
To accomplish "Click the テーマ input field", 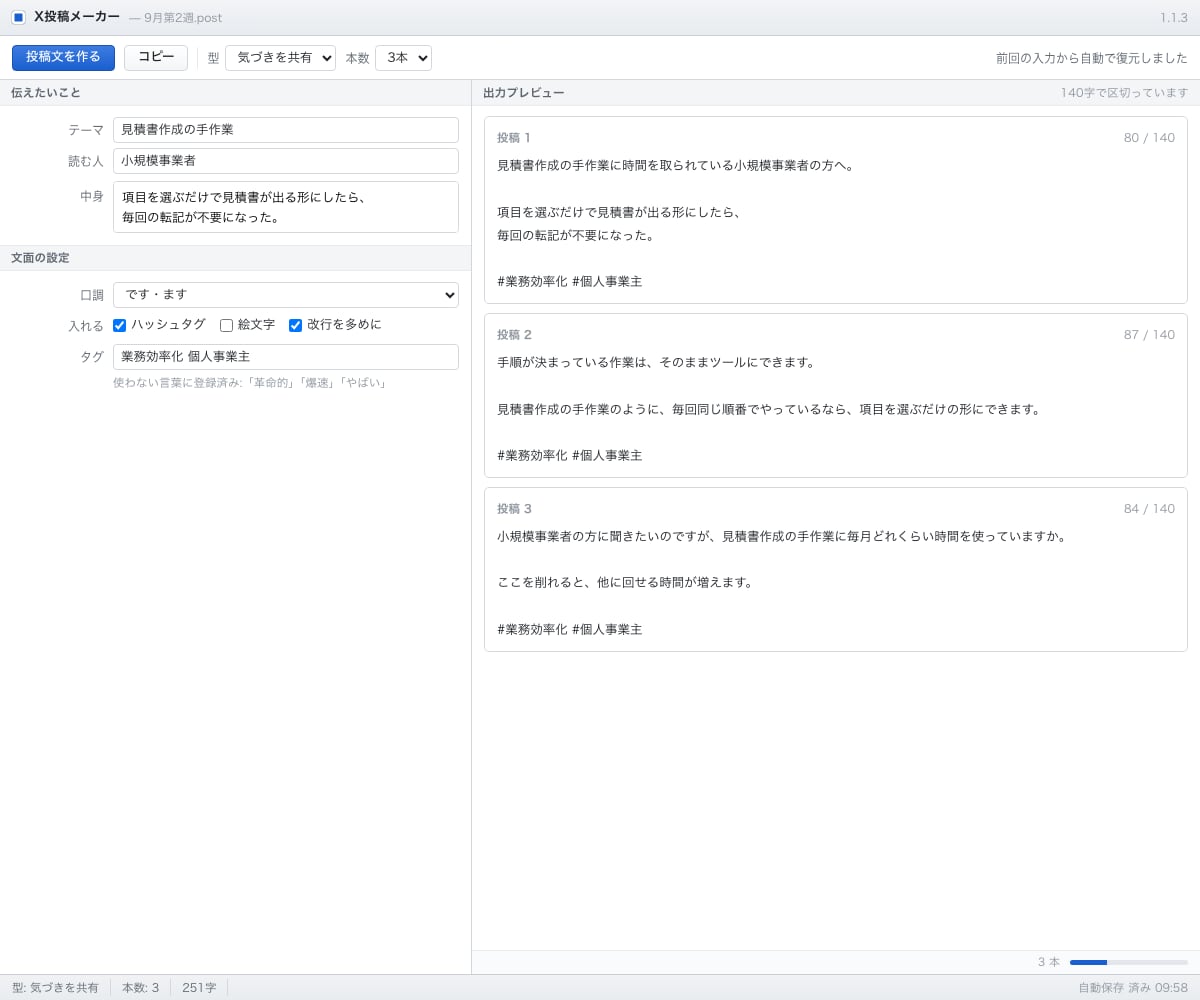I will [286, 130].
